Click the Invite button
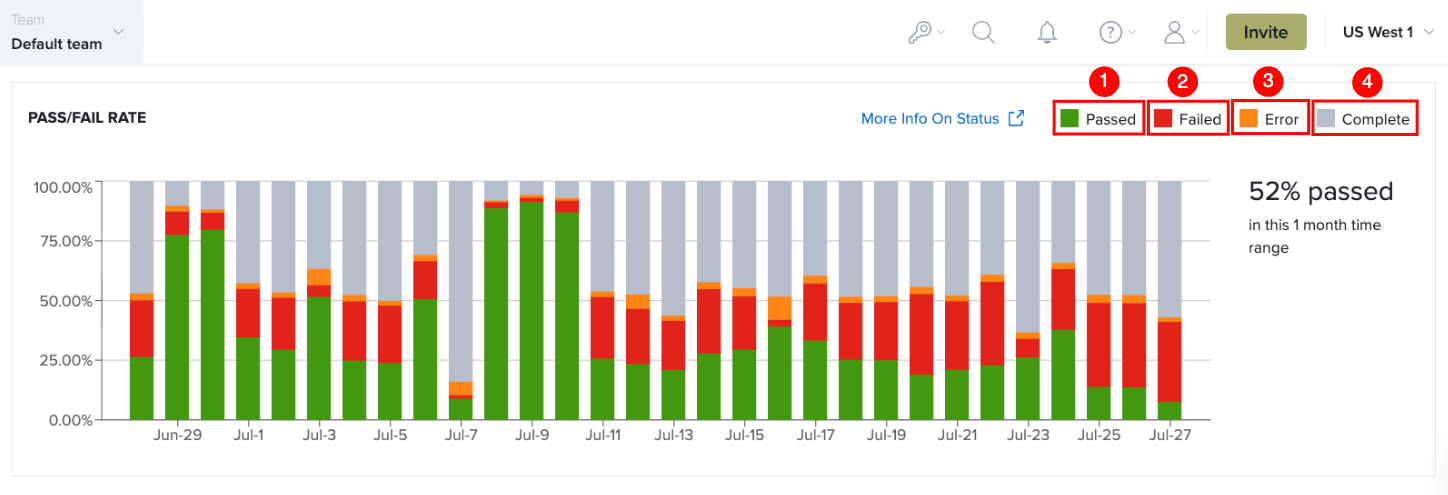This screenshot has width=1448, height=495. coord(1266,32)
